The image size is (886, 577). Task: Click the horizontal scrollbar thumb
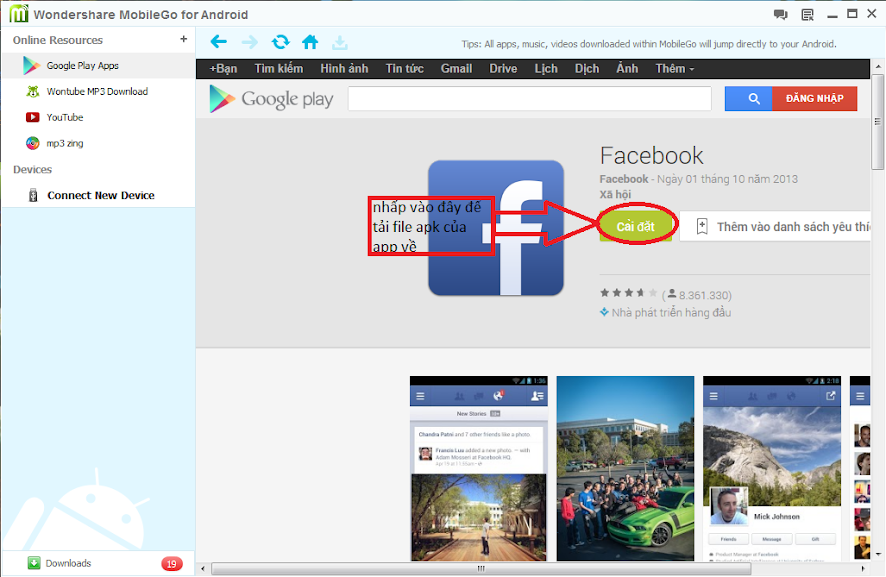481,569
